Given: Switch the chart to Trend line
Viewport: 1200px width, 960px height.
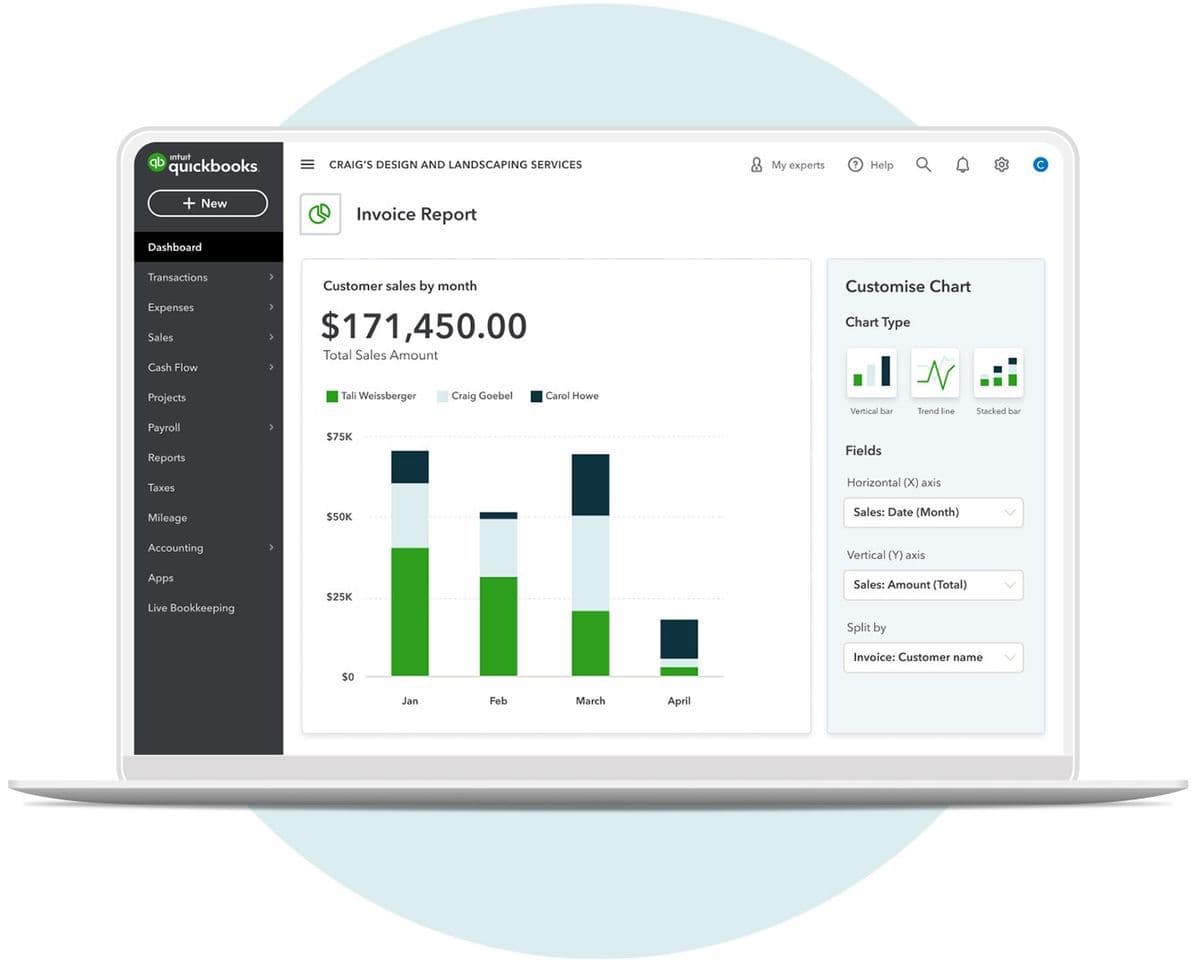Looking at the screenshot, I should [x=935, y=375].
